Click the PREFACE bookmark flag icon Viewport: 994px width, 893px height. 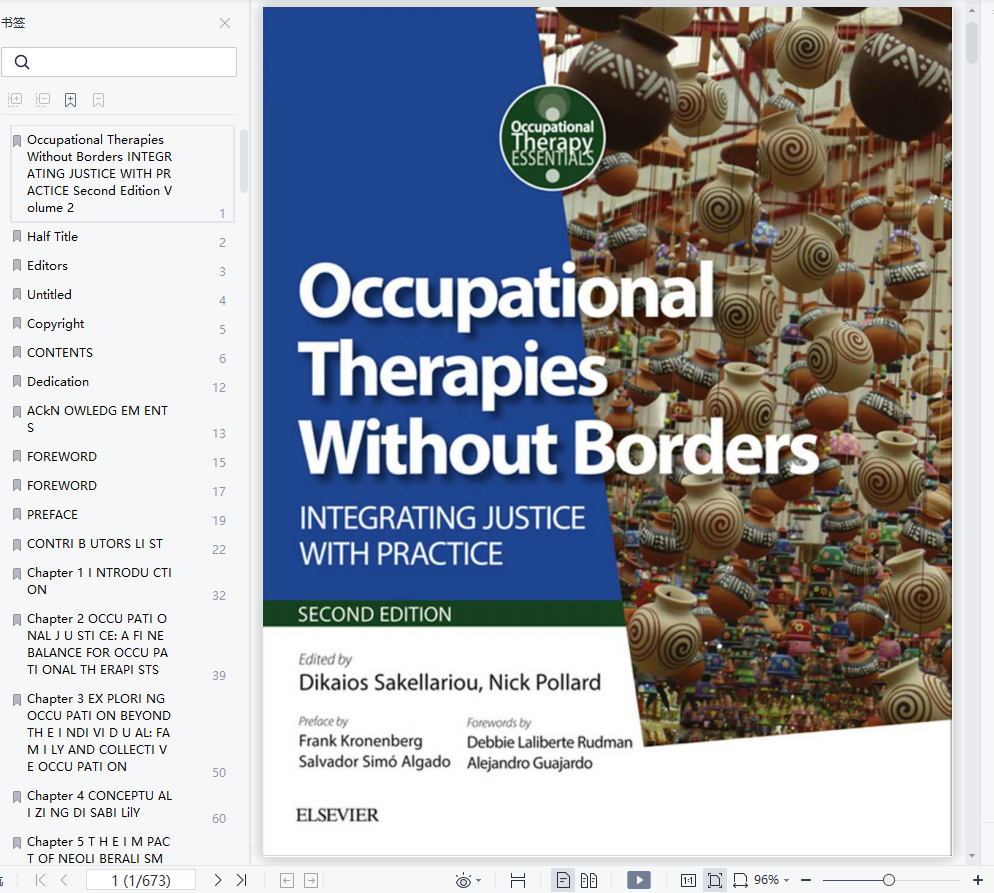point(17,515)
